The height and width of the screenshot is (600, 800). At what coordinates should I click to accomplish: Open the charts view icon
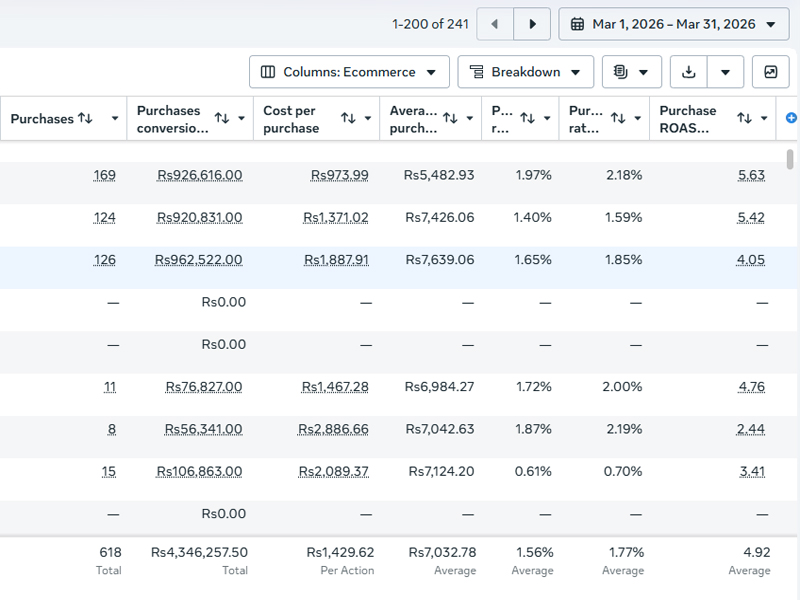coord(770,72)
